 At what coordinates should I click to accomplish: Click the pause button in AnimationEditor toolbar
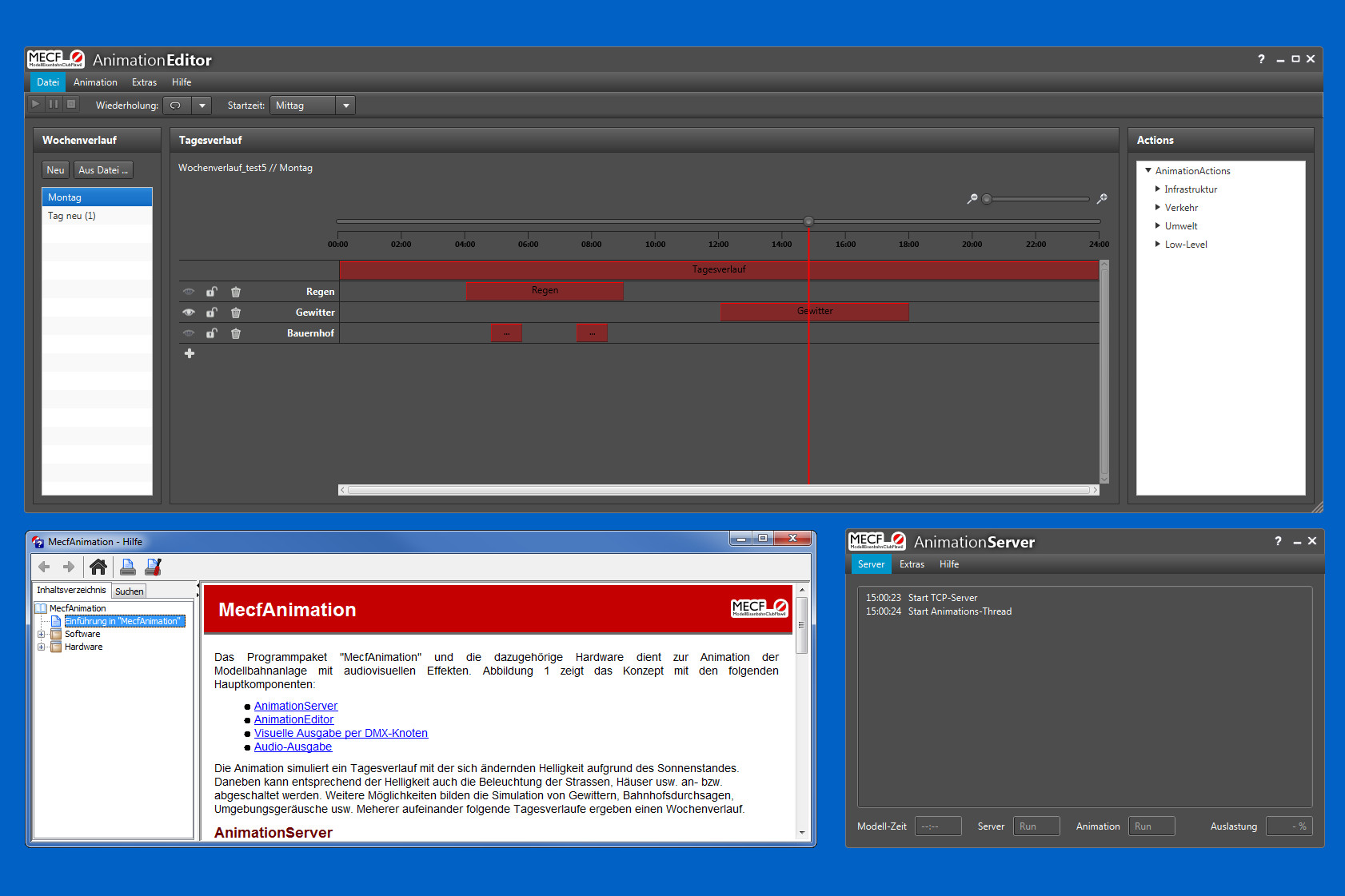[x=54, y=104]
